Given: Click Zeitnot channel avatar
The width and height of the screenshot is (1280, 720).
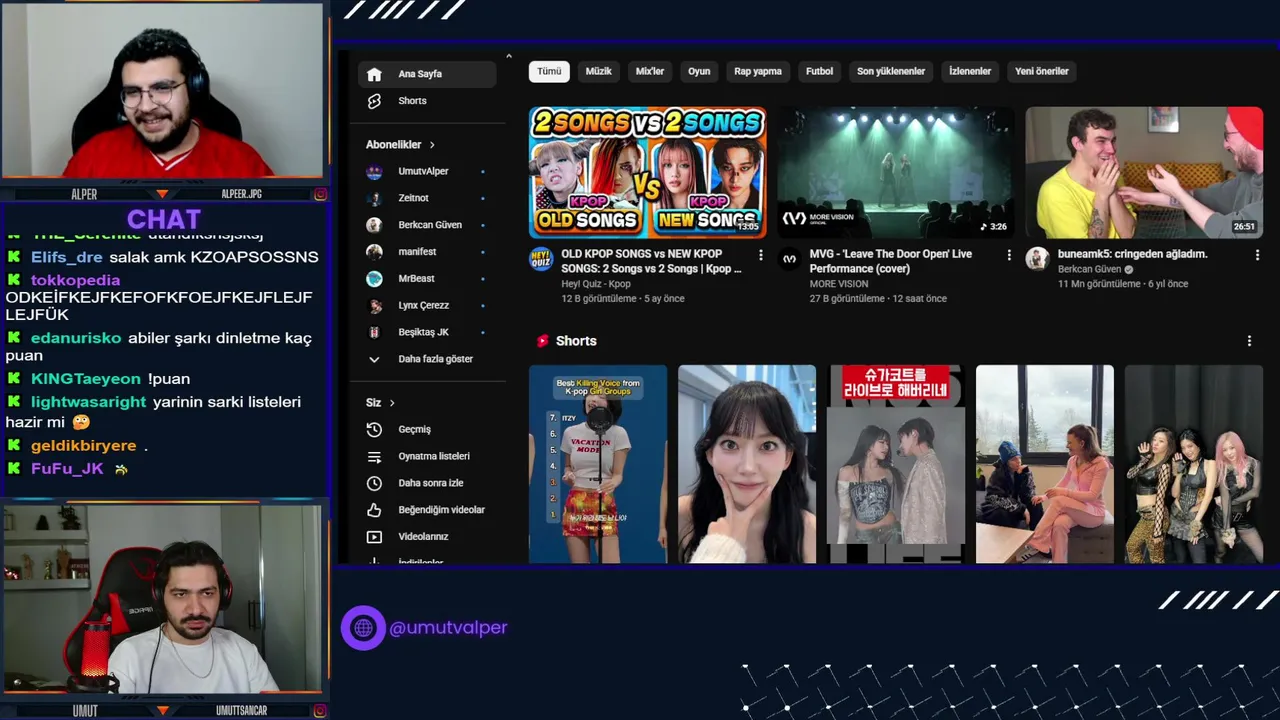Looking at the screenshot, I should (374, 198).
